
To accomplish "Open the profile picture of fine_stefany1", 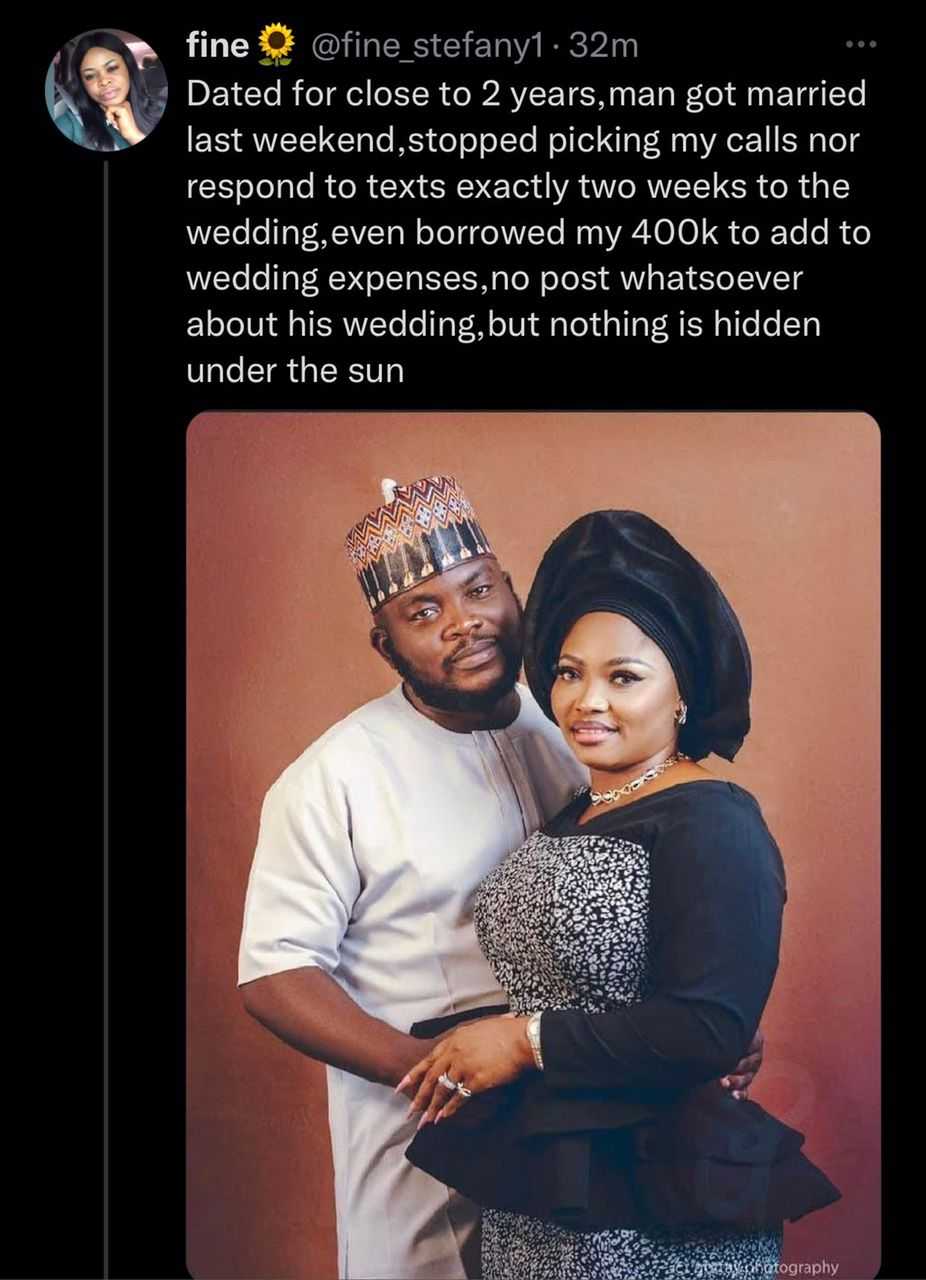I will (107, 90).
